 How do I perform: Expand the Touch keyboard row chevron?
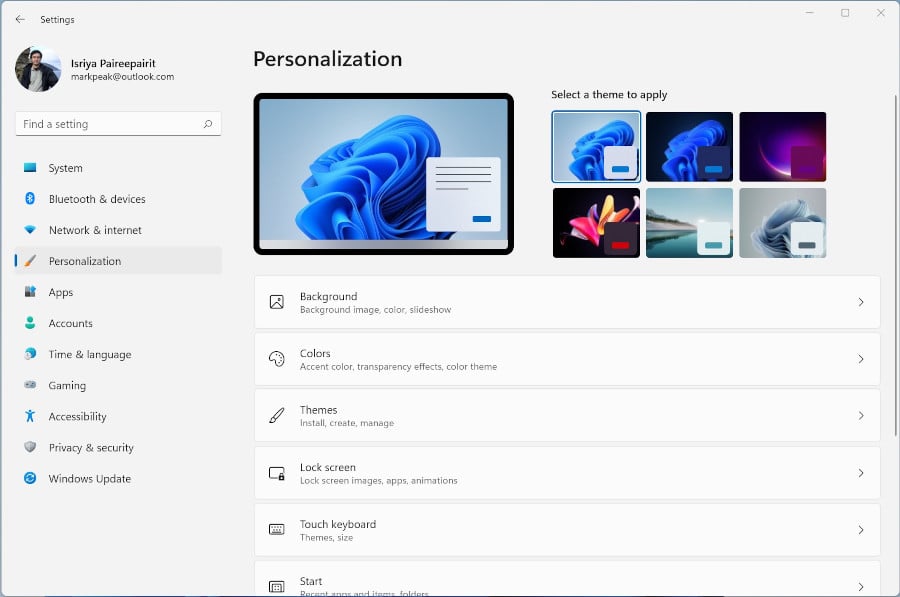tap(861, 530)
